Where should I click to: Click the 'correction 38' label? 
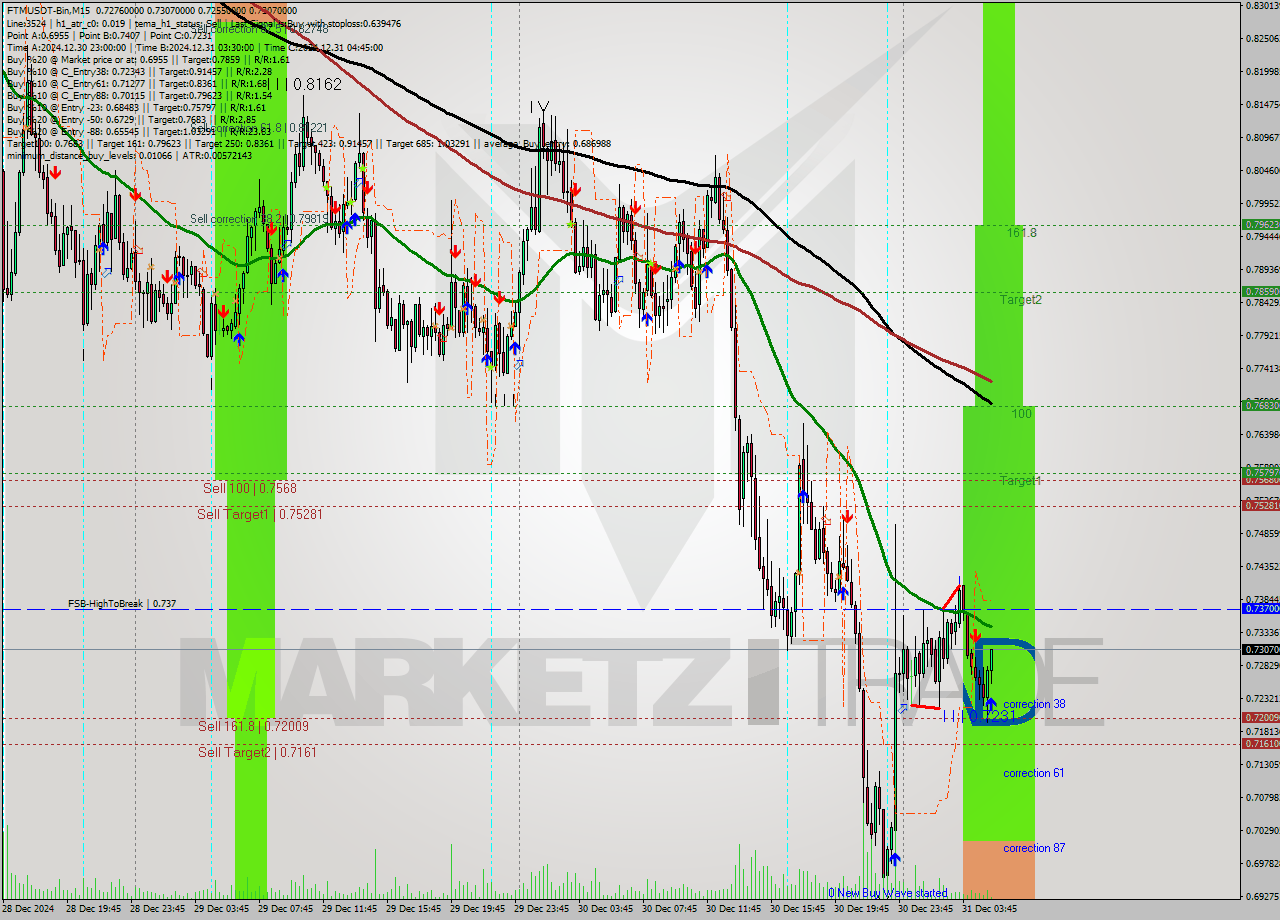1034,704
